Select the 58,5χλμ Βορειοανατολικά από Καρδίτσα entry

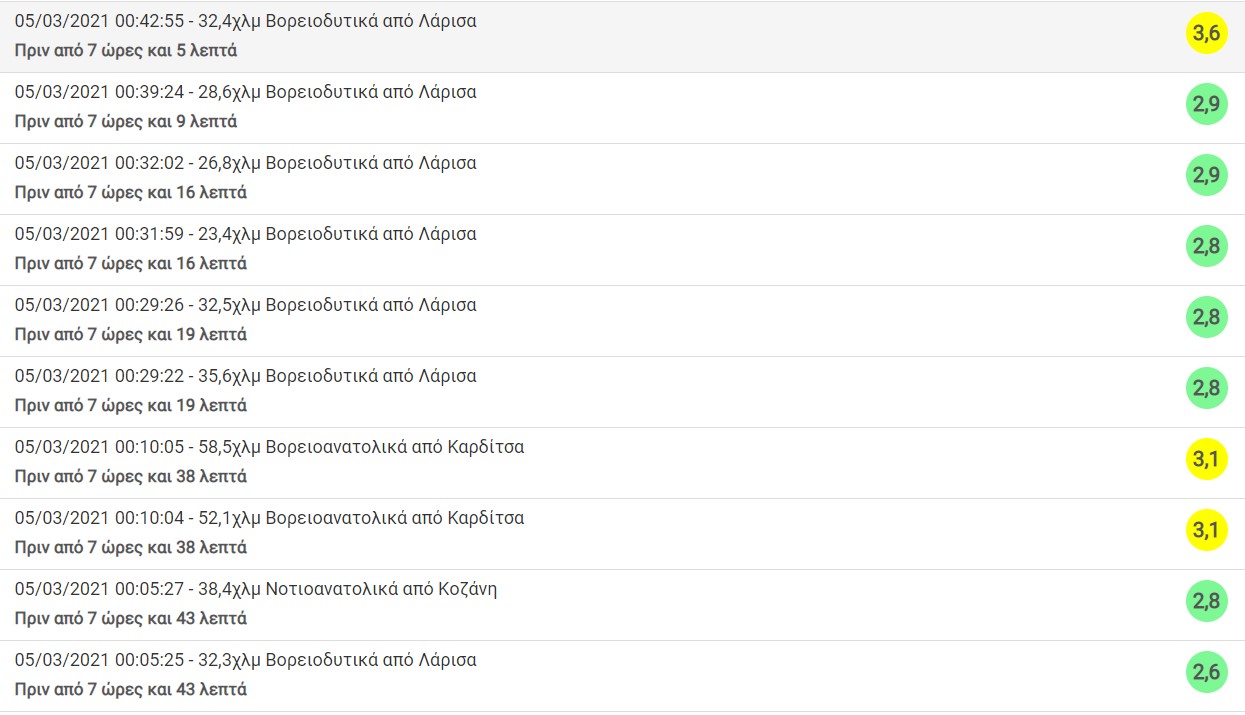pos(269,447)
